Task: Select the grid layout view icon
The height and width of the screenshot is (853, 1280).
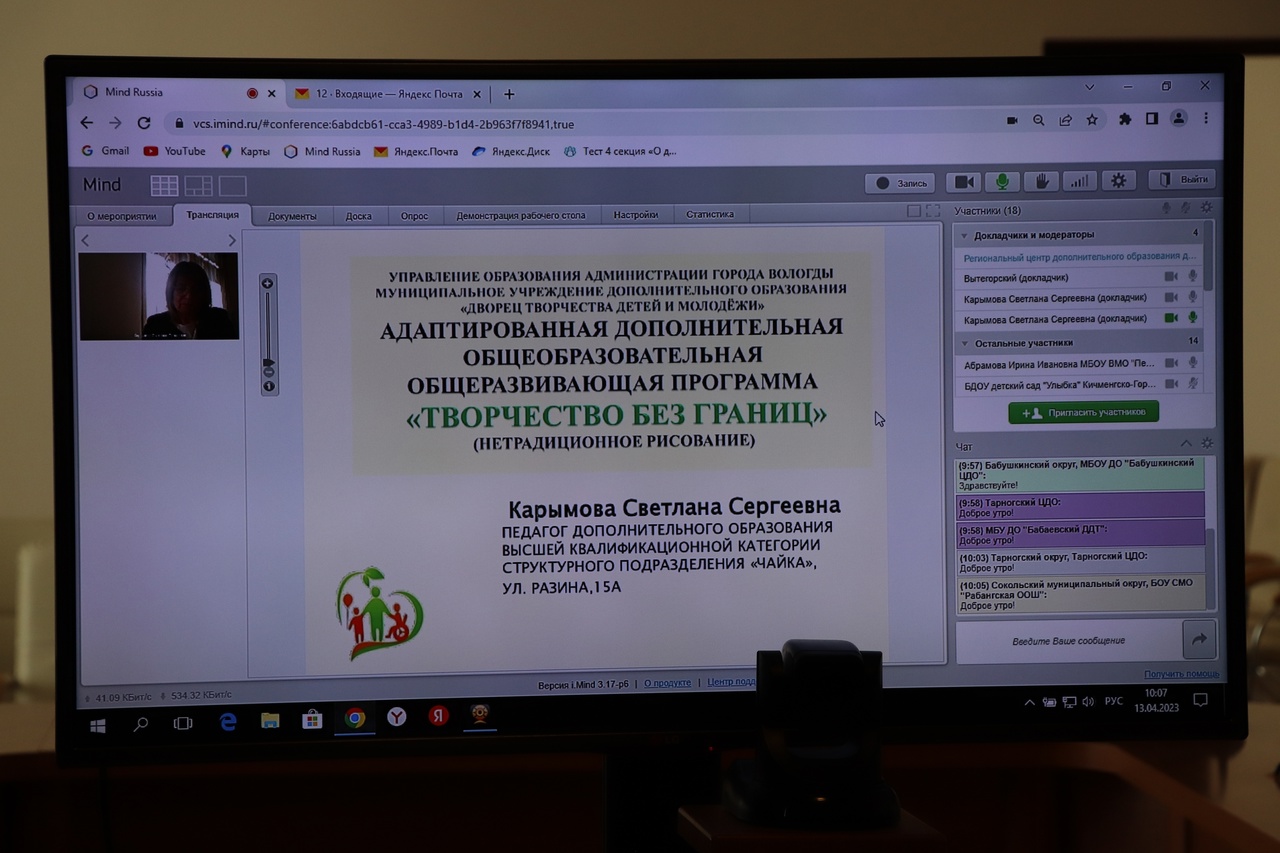Action: coord(164,186)
